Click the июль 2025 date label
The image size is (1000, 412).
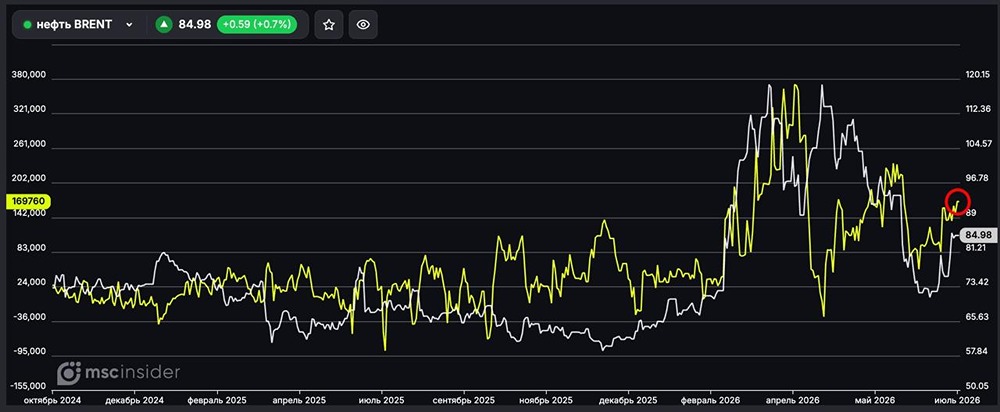[382, 401]
